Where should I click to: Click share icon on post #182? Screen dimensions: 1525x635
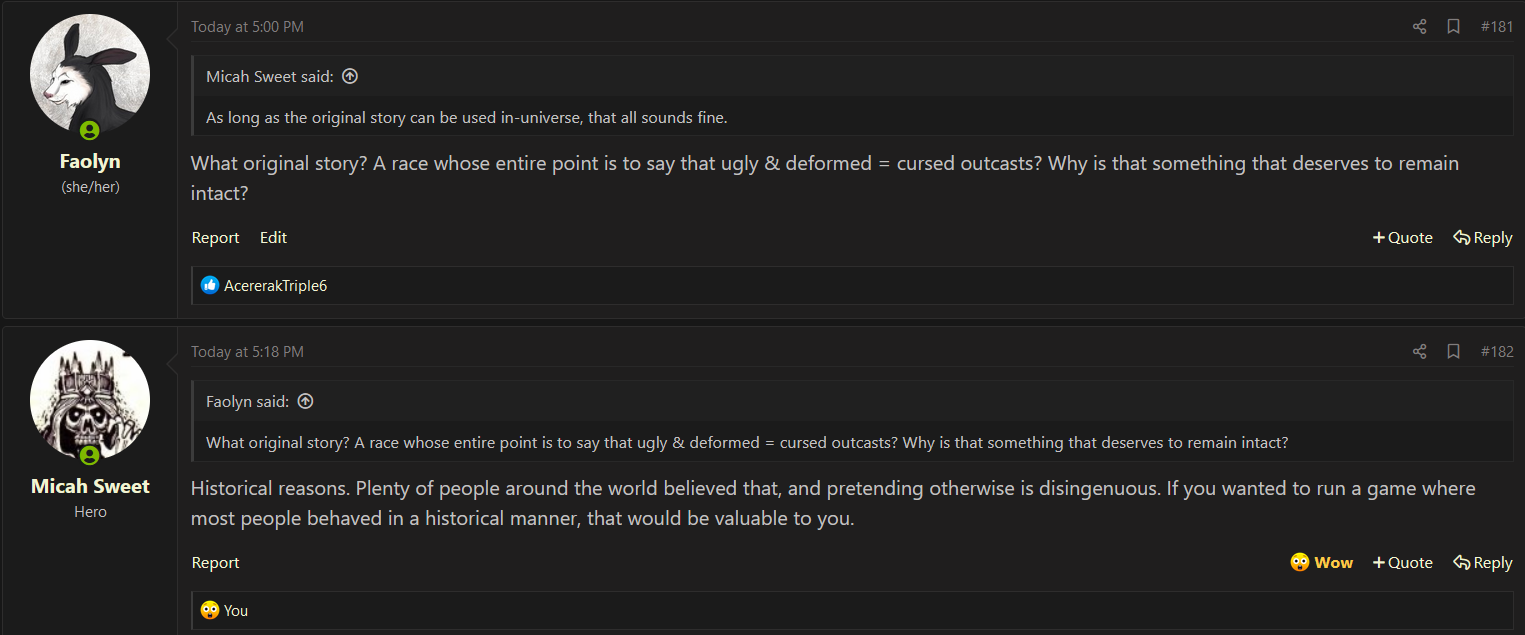(x=1419, y=352)
